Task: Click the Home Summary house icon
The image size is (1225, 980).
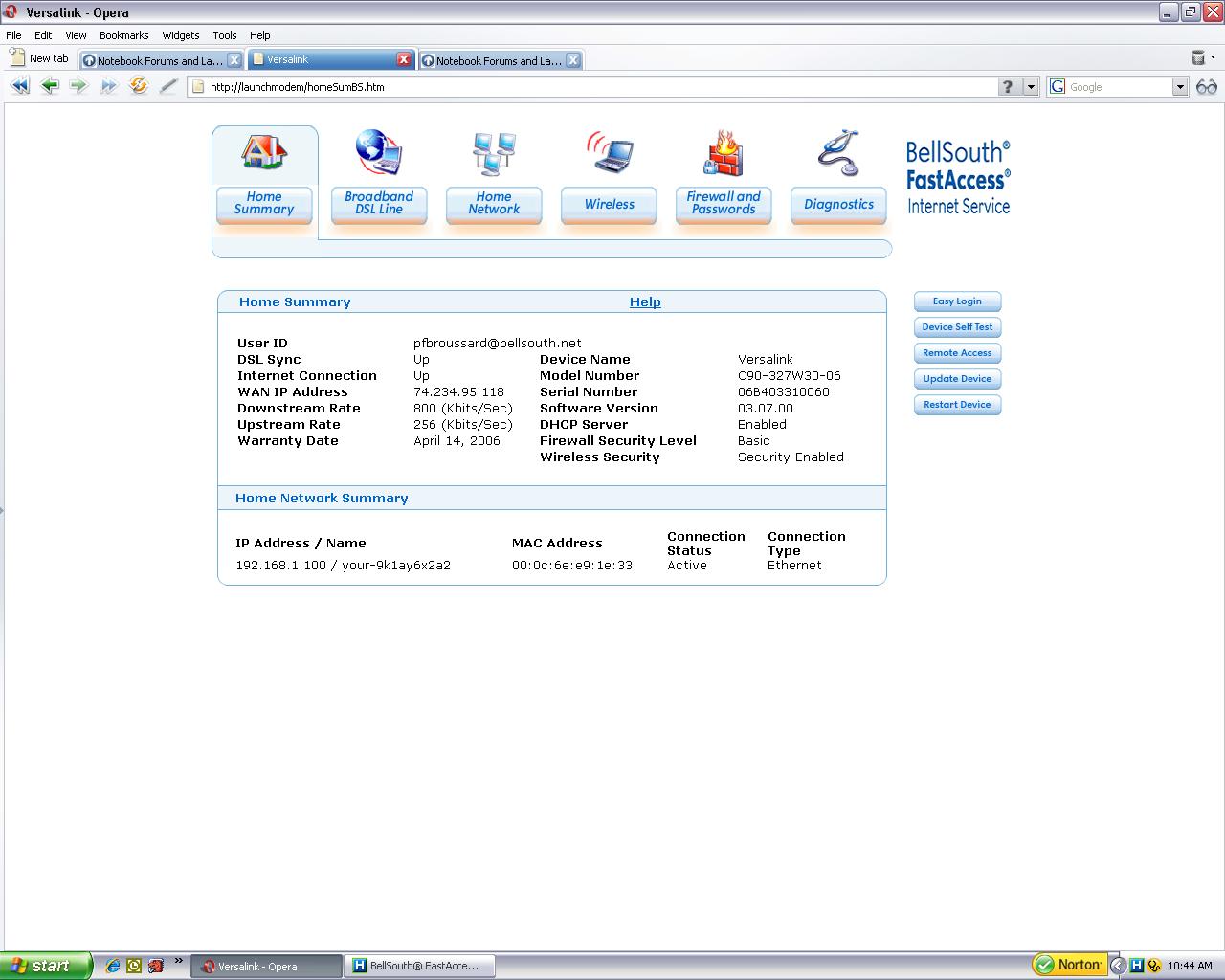Action: click(x=264, y=152)
